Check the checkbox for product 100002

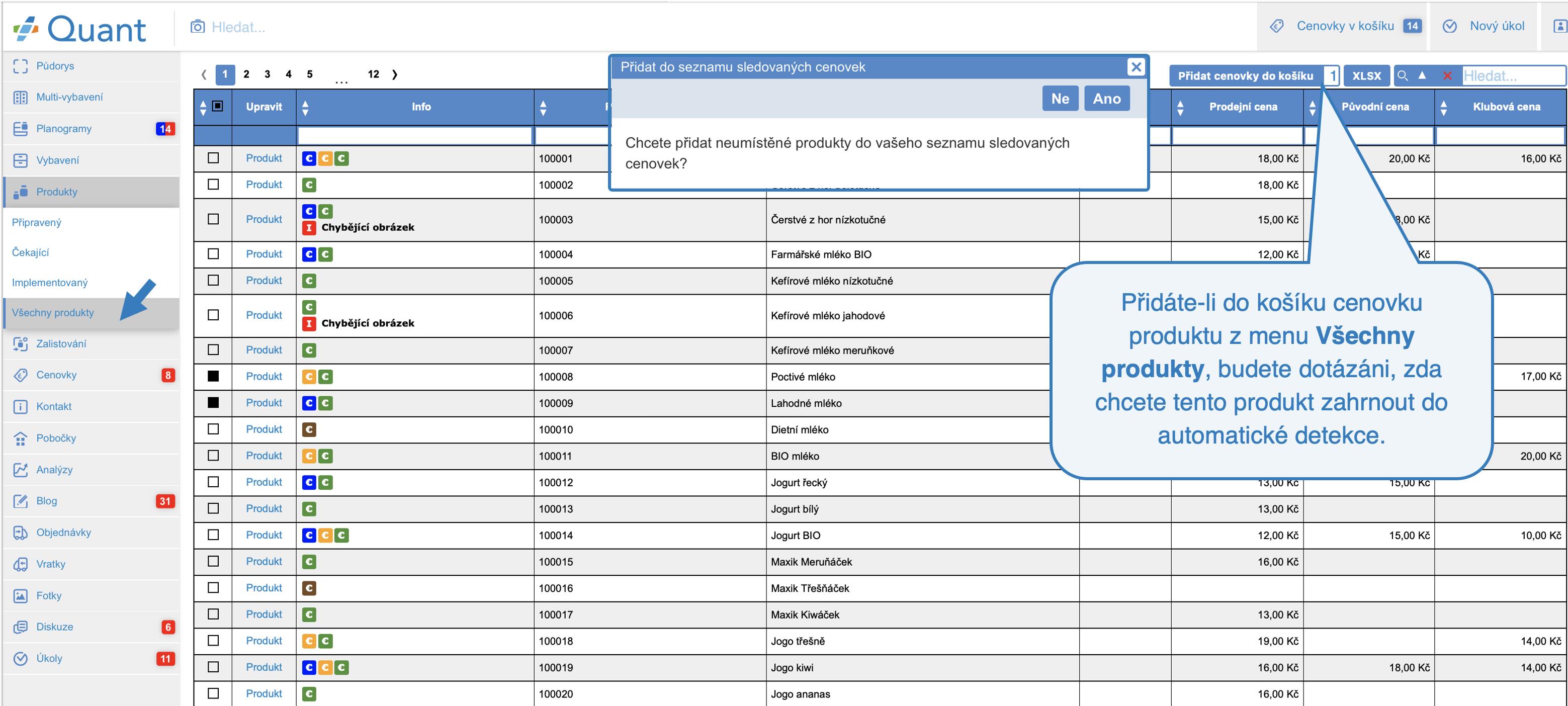pyautogui.click(x=213, y=184)
